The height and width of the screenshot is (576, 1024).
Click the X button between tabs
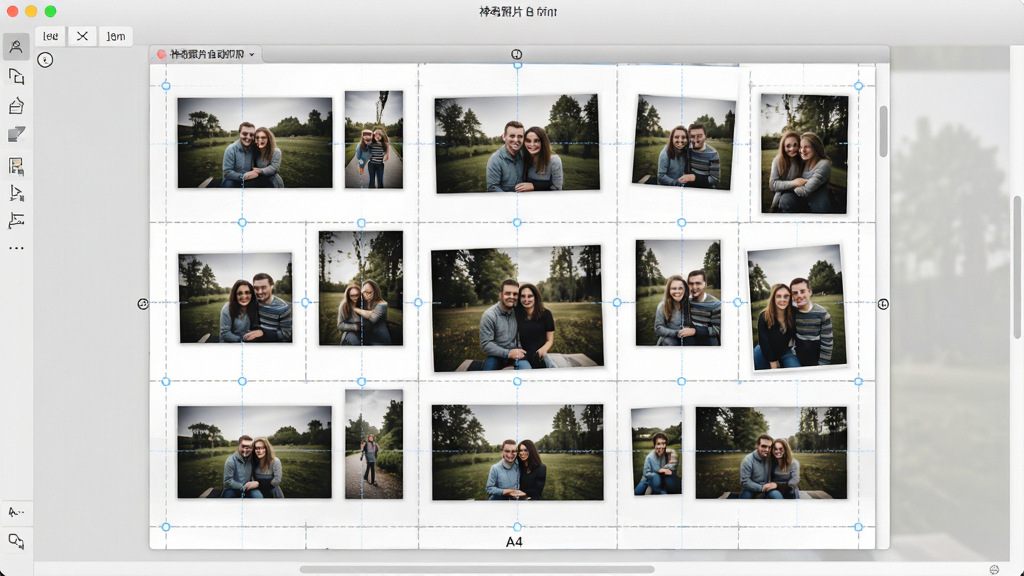pyautogui.click(x=82, y=37)
